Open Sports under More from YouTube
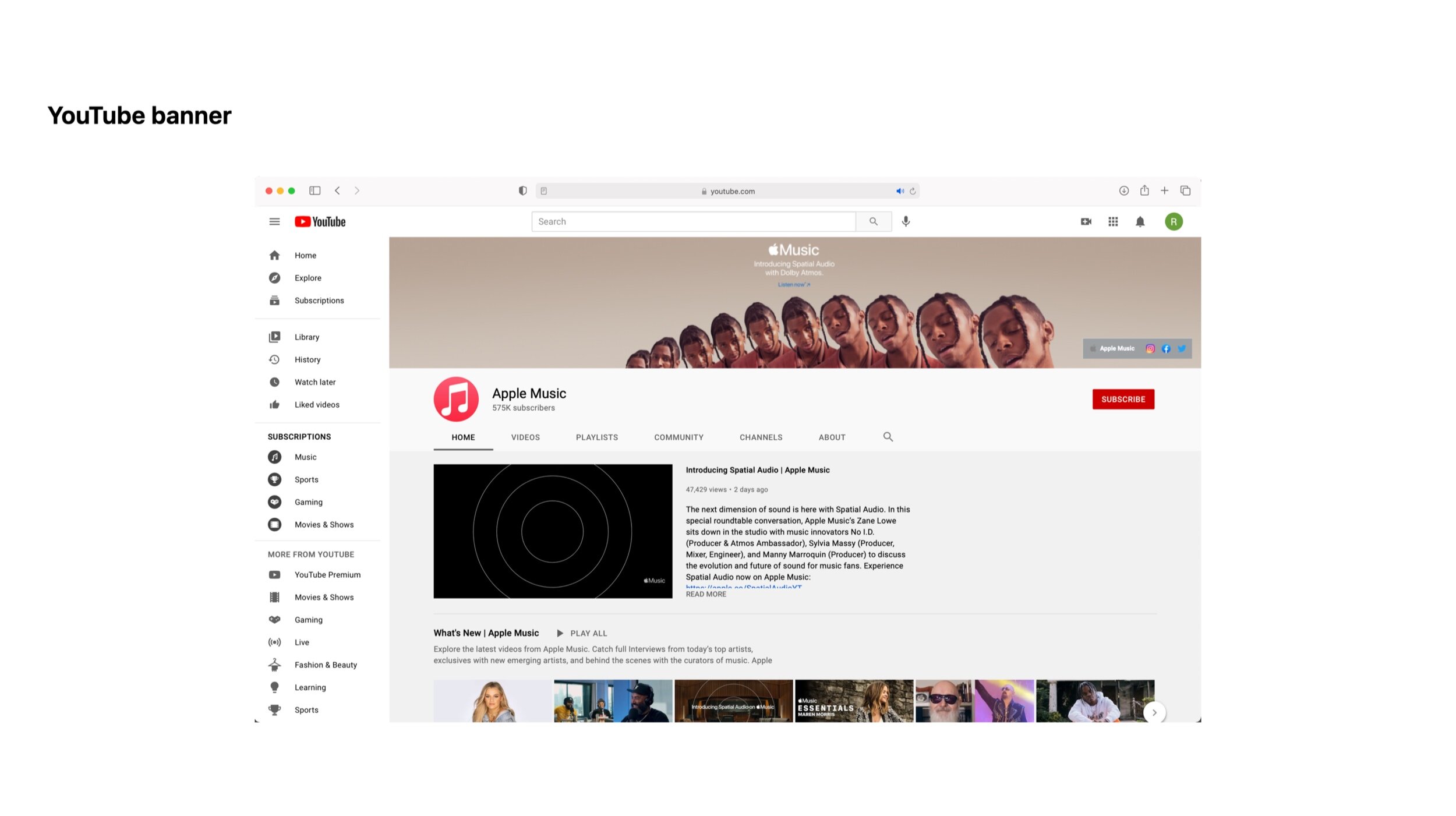 pos(317,710)
